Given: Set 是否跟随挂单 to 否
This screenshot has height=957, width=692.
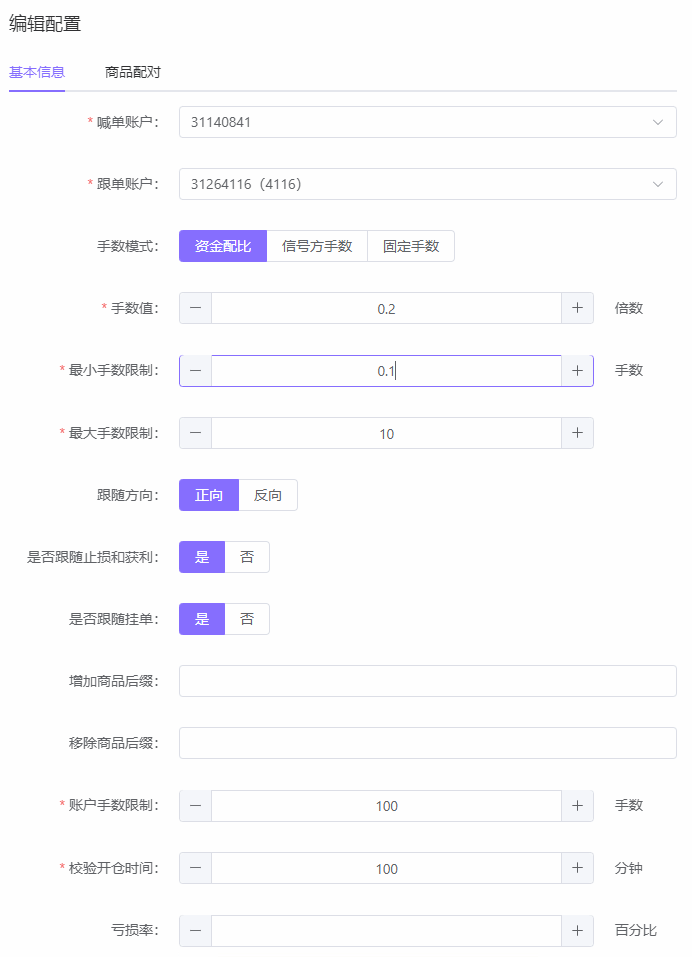Looking at the screenshot, I should click(247, 619).
